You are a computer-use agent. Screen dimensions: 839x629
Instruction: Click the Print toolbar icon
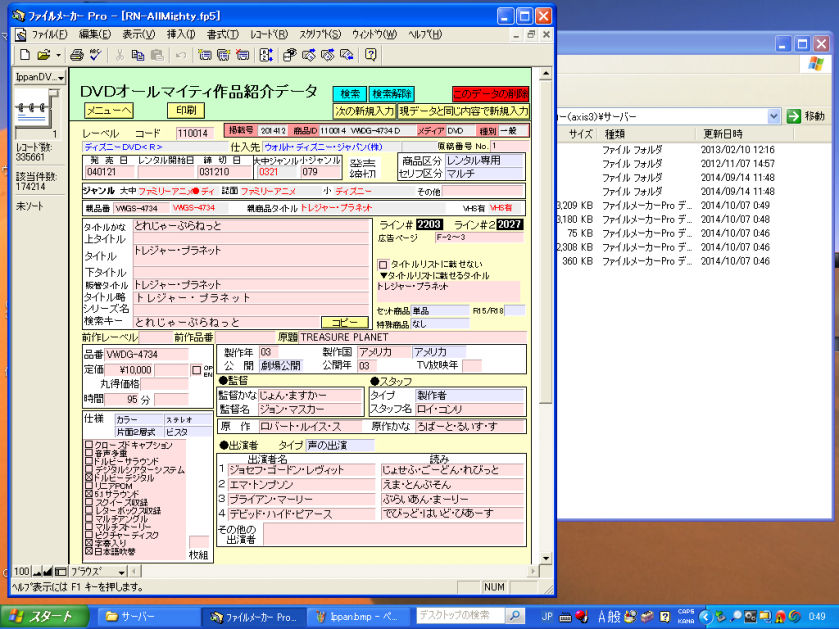pyautogui.click(x=77, y=55)
